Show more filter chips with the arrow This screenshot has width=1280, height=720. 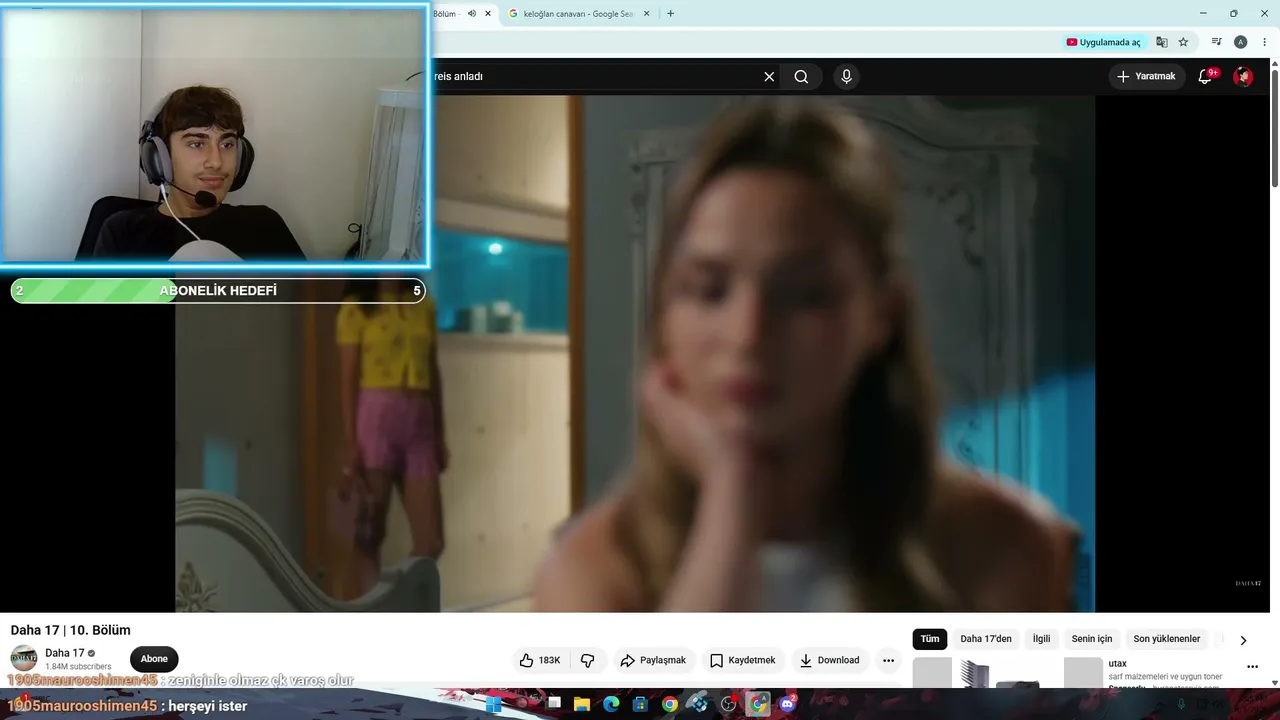1243,640
